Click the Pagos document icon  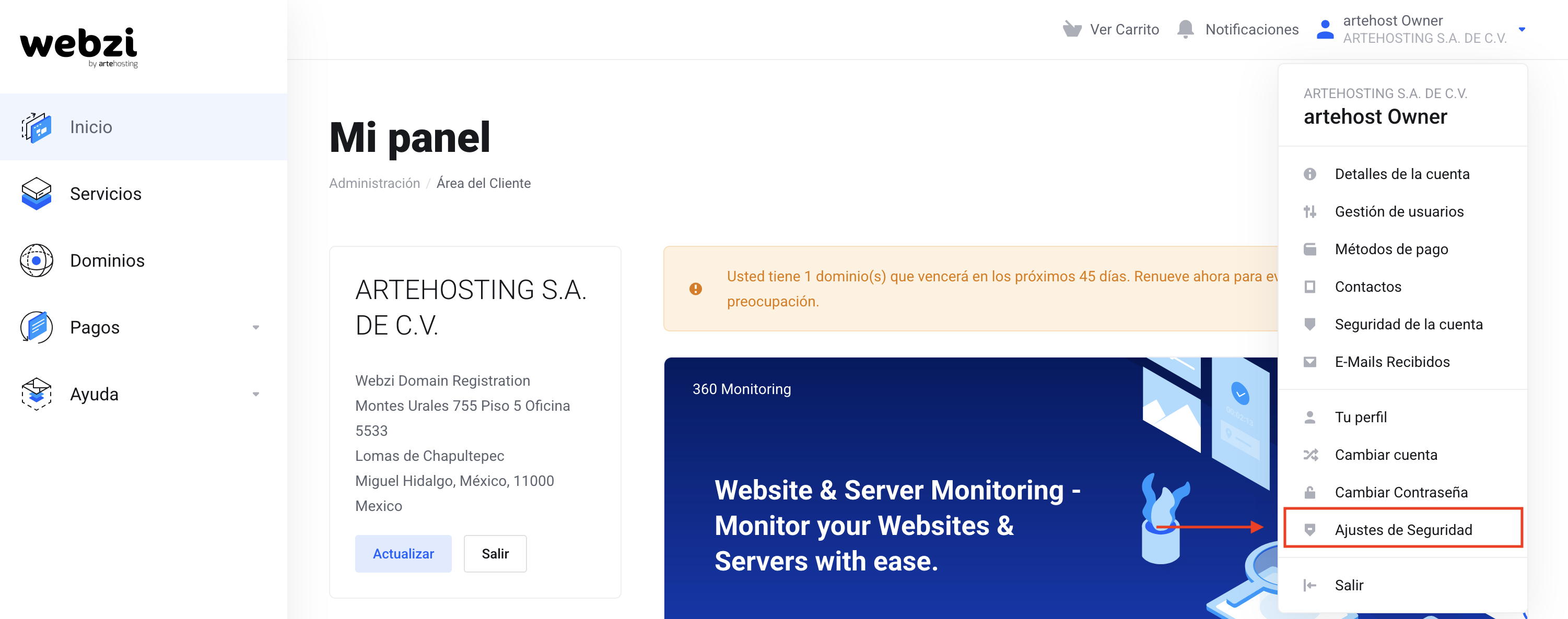(x=37, y=327)
